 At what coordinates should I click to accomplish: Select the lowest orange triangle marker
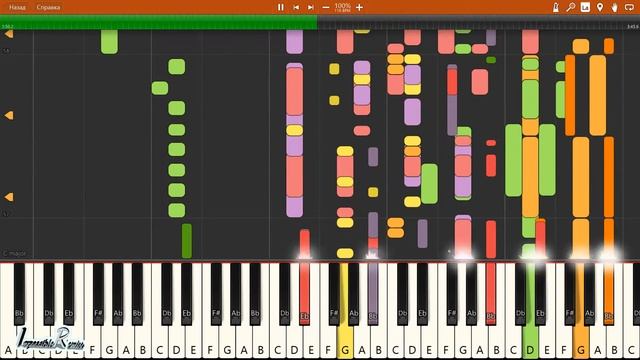(x=9, y=197)
